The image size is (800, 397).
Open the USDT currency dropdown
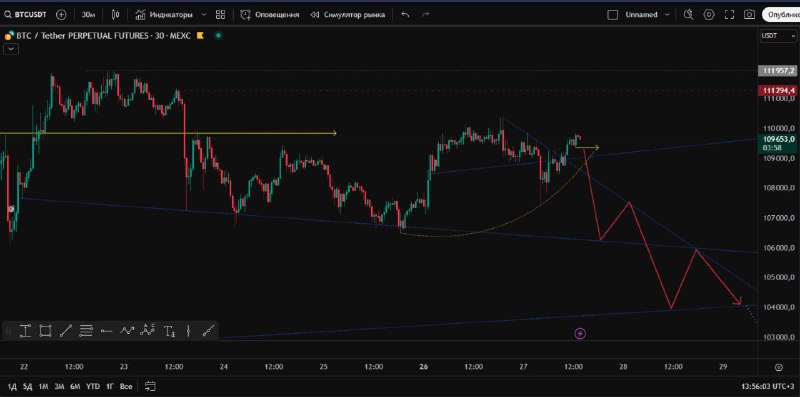coord(779,36)
